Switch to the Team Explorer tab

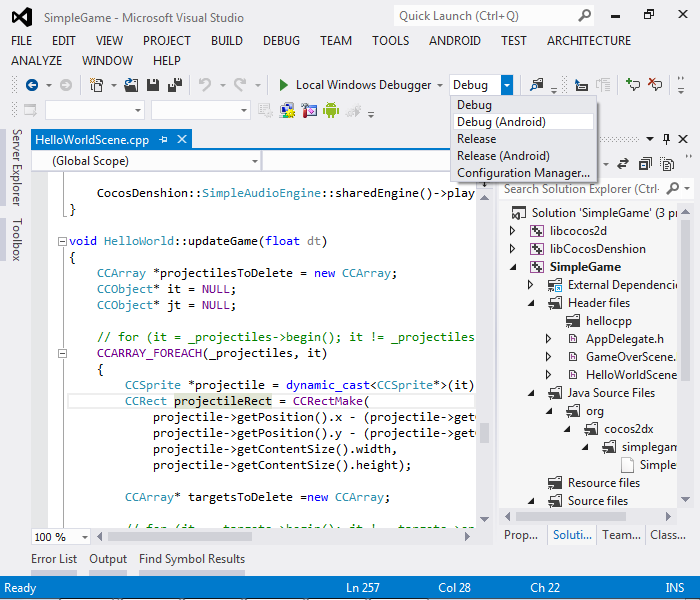(x=621, y=535)
